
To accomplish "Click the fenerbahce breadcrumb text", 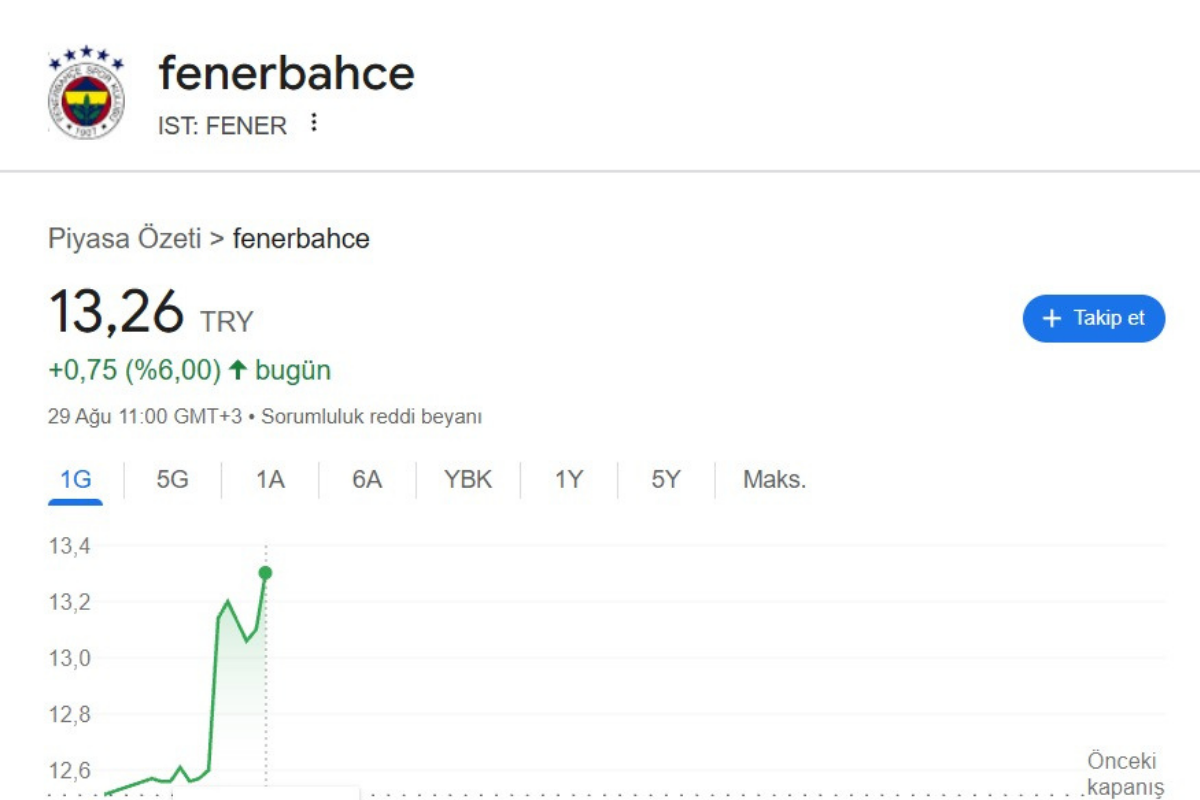I will coord(301,239).
